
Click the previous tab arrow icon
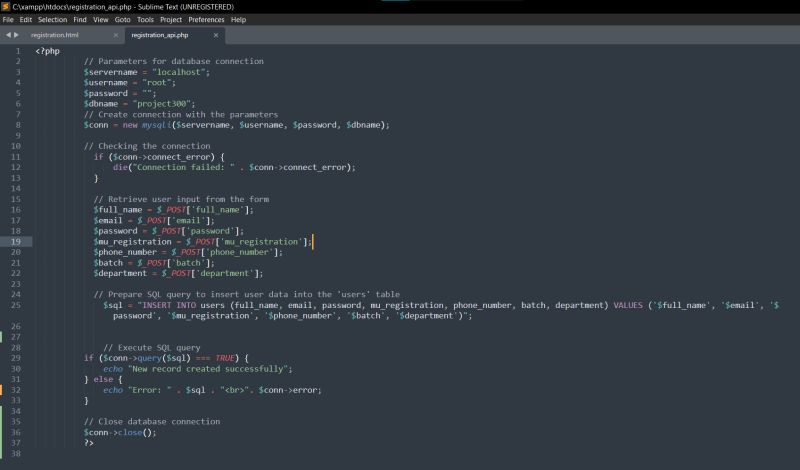pyautogui.click(x=8, y=35)
